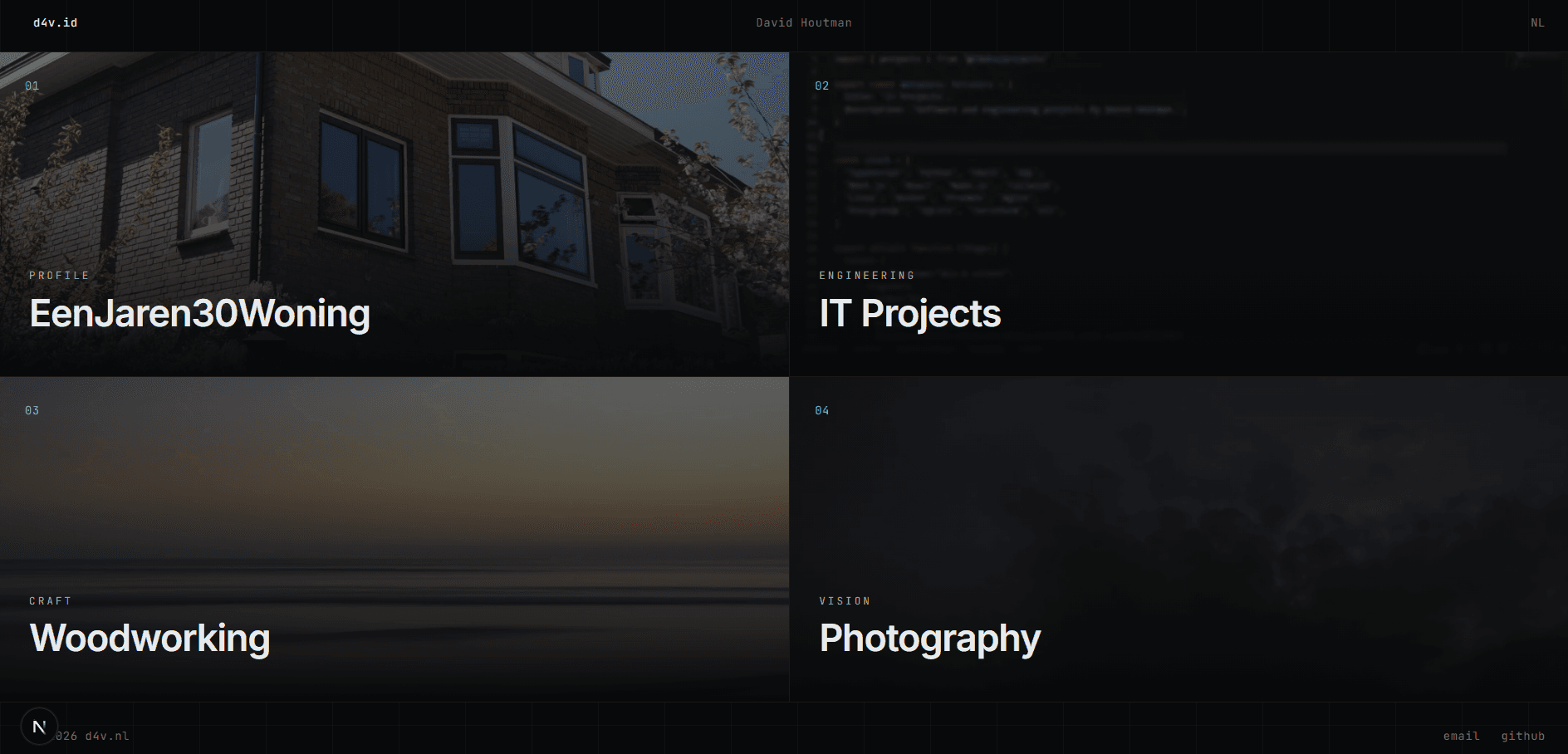Open the Next.js dev tools N icon
This screenshot has height=754, width=1568.
[39, 727]
